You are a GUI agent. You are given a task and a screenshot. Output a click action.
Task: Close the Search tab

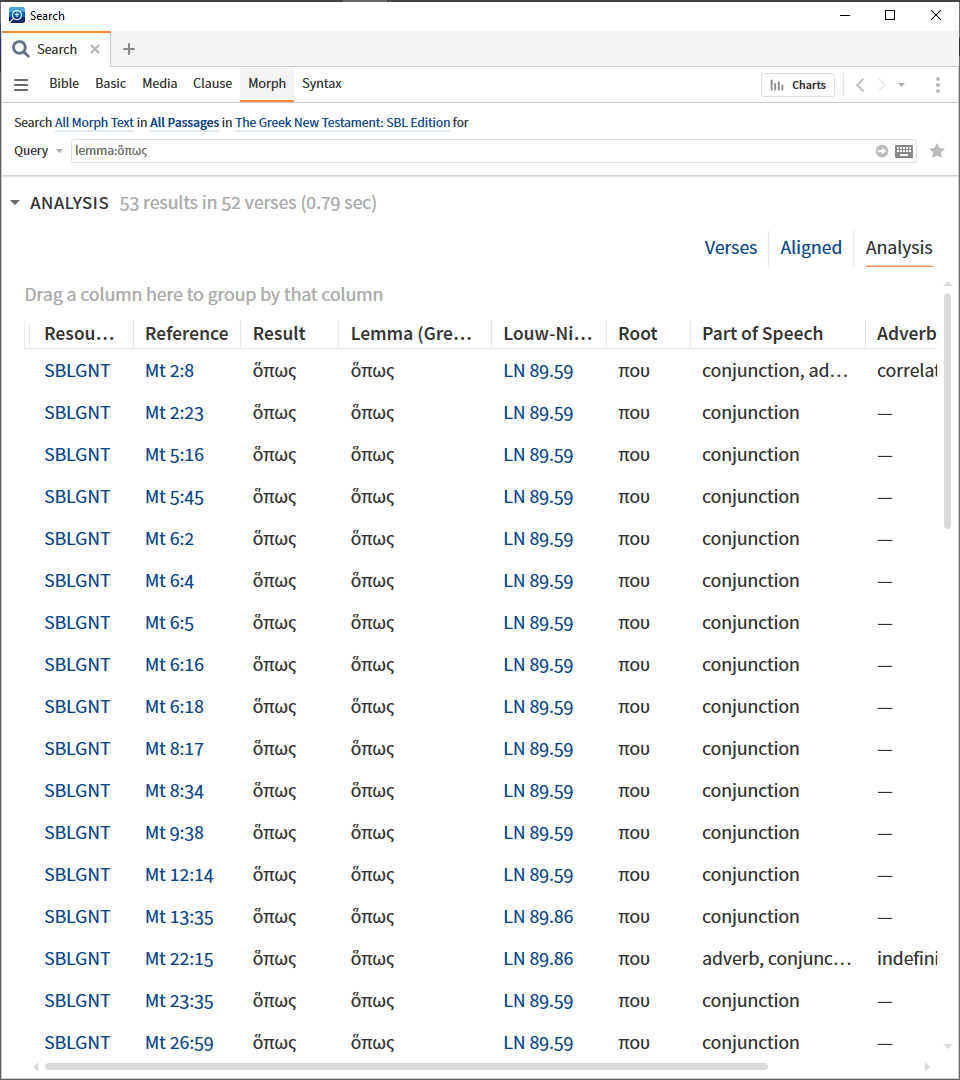(95, 49)
